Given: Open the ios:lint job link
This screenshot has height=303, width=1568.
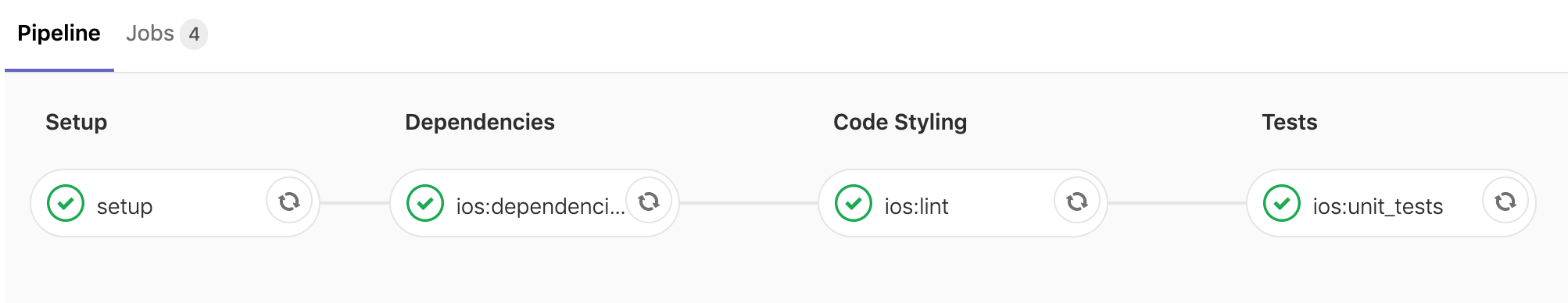Looking at the screenshot, I should coord(916,207).
